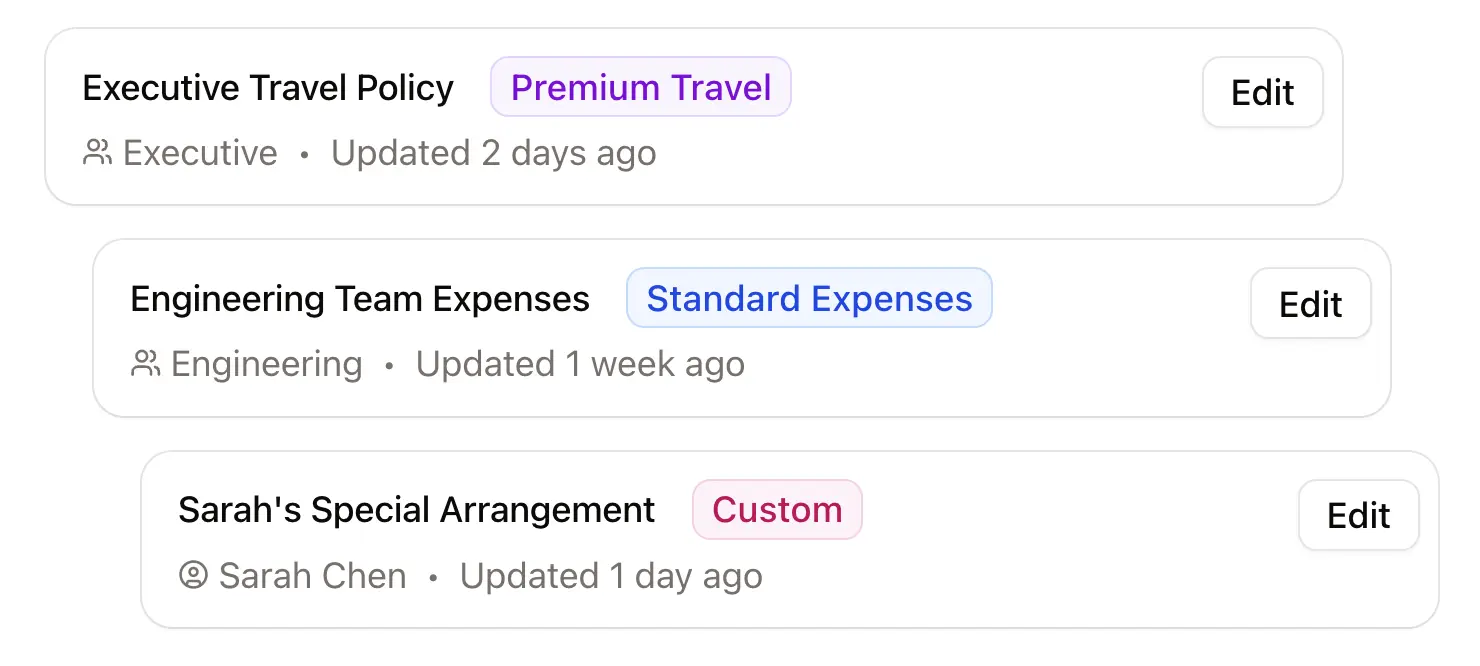Click the team icon next to Engineering
The image size is (1480, 666).
coord(145,364)
